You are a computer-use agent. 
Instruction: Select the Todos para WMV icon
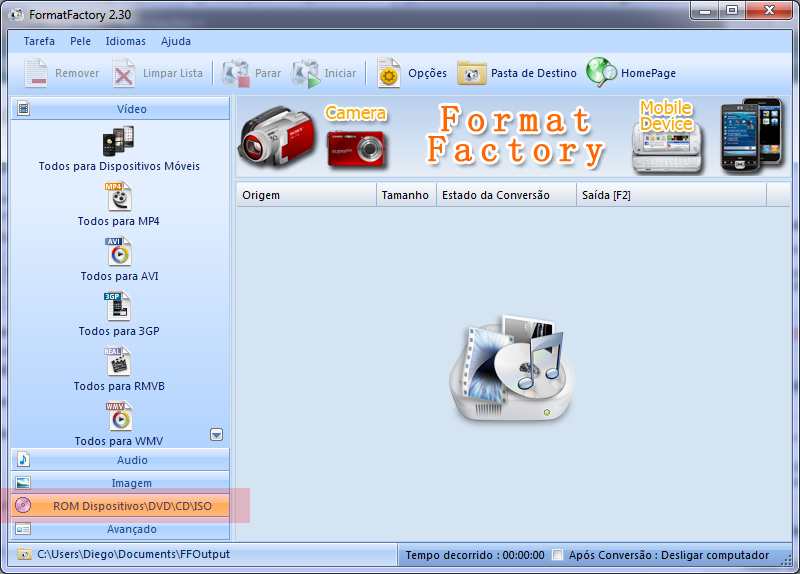tap(119, 416)
